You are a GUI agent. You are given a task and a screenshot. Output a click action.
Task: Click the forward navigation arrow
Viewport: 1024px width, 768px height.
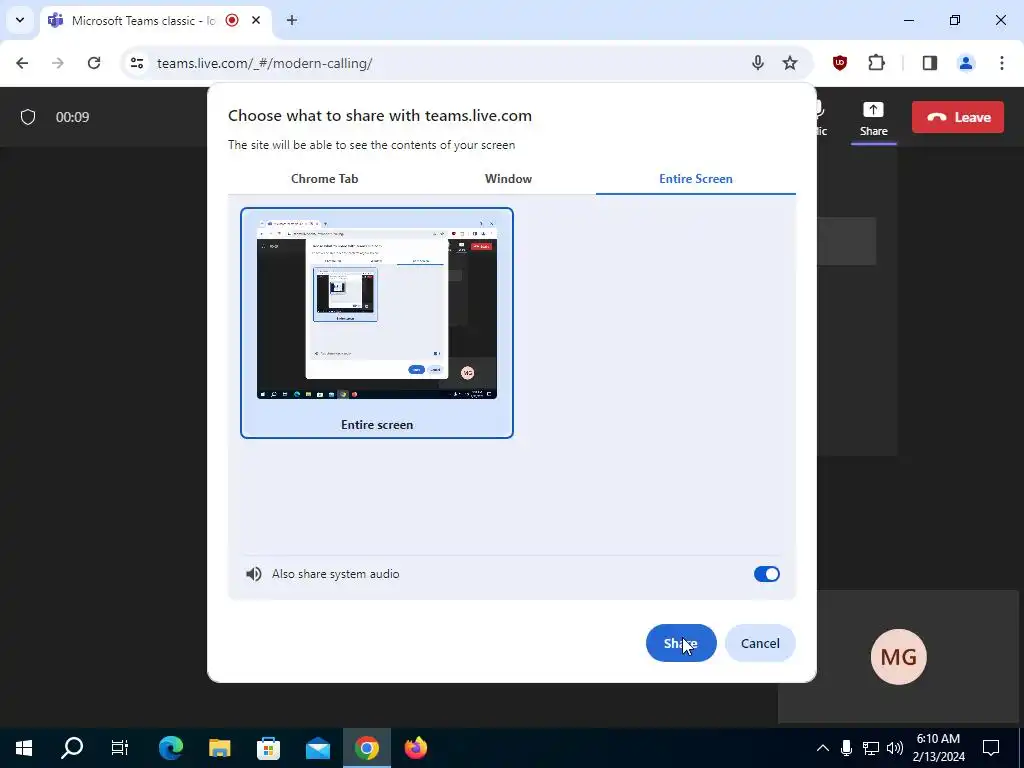pyautogui.click(x=58, y=63)
